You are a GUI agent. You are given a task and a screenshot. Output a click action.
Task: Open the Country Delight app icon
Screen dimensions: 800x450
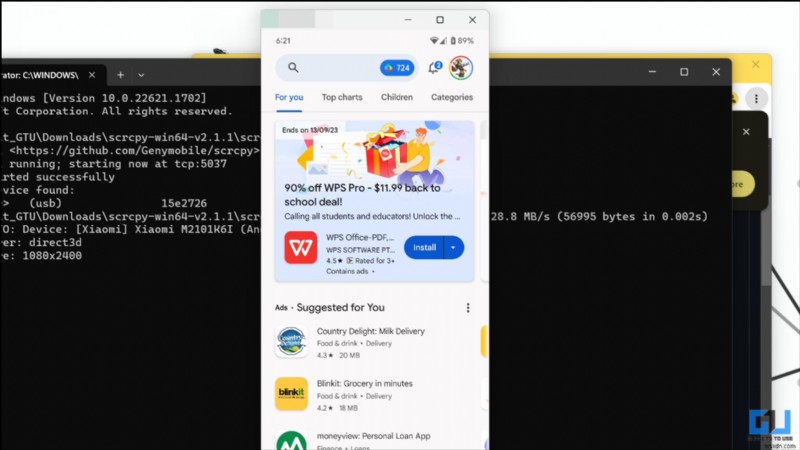291,341
